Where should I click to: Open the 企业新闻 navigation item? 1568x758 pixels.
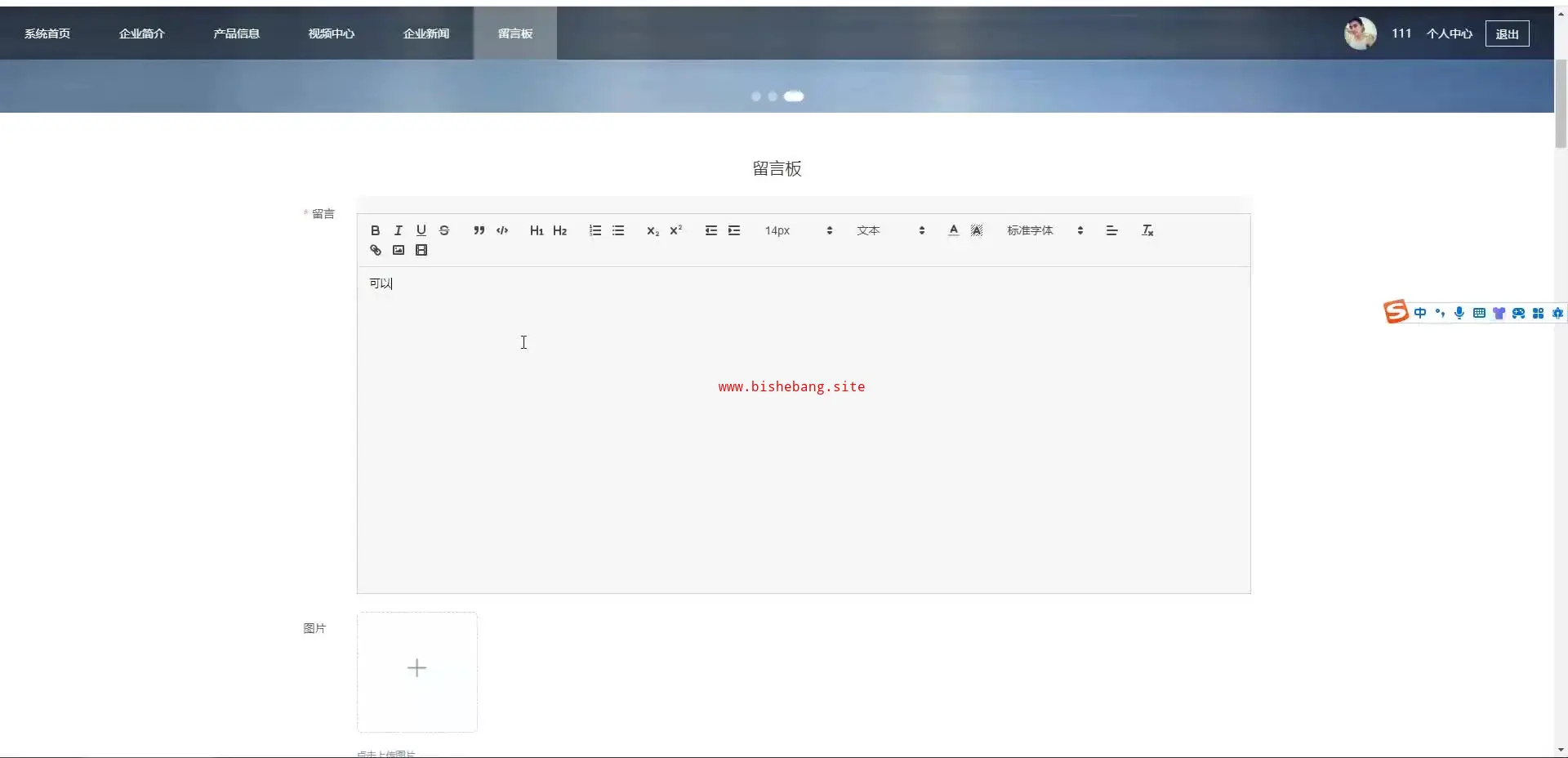pos(426,33)
